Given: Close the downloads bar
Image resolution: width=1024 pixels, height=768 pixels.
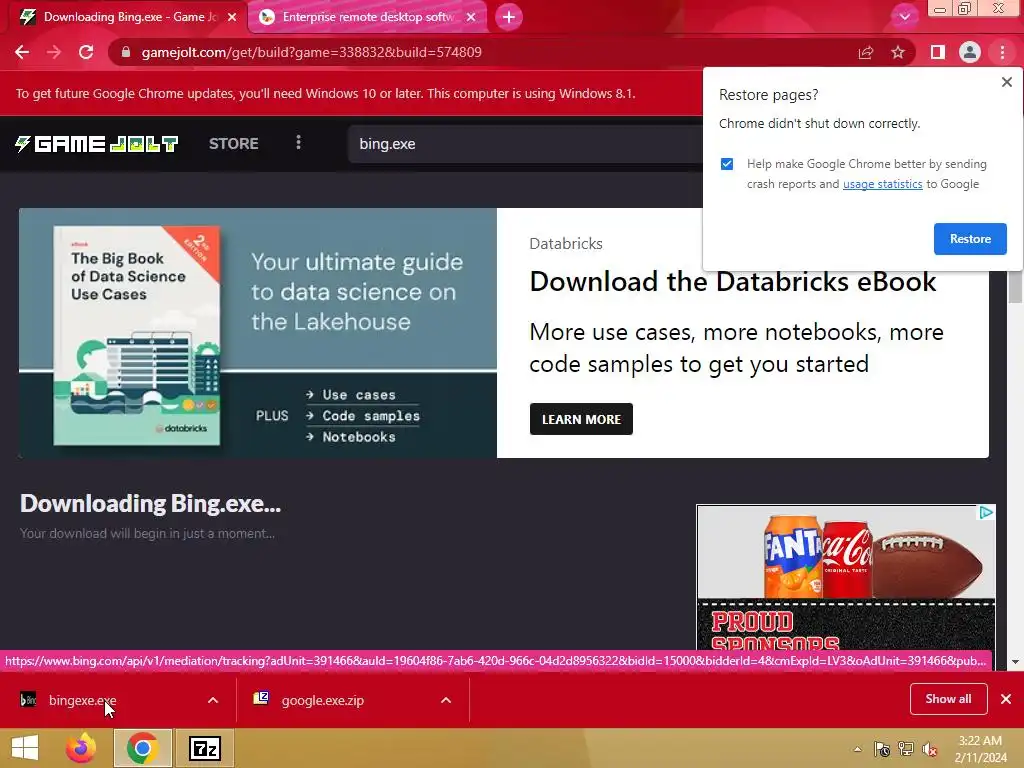Looking at the screenshot, I should (1006, 699).
